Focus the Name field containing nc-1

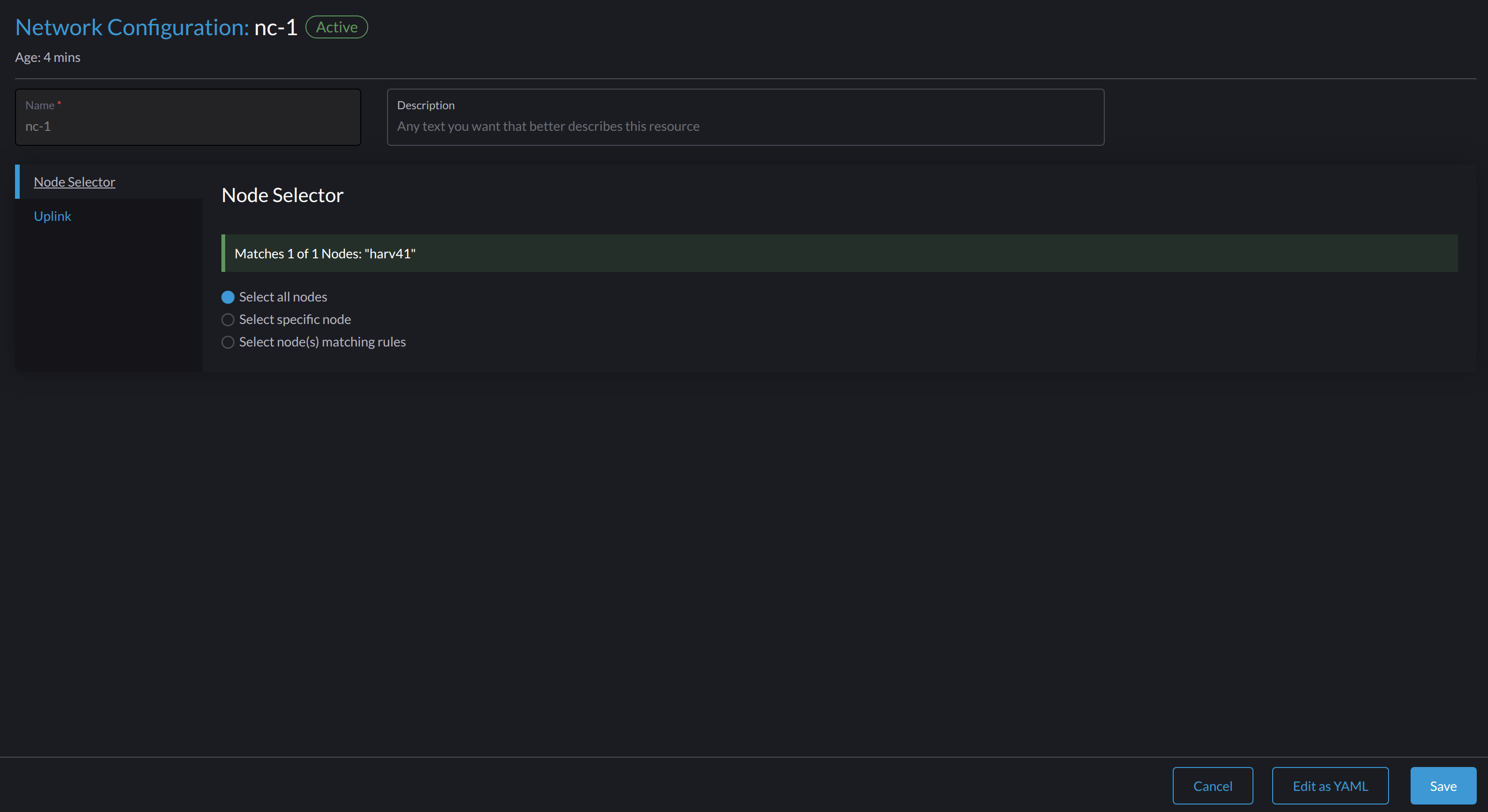[188, 127]
